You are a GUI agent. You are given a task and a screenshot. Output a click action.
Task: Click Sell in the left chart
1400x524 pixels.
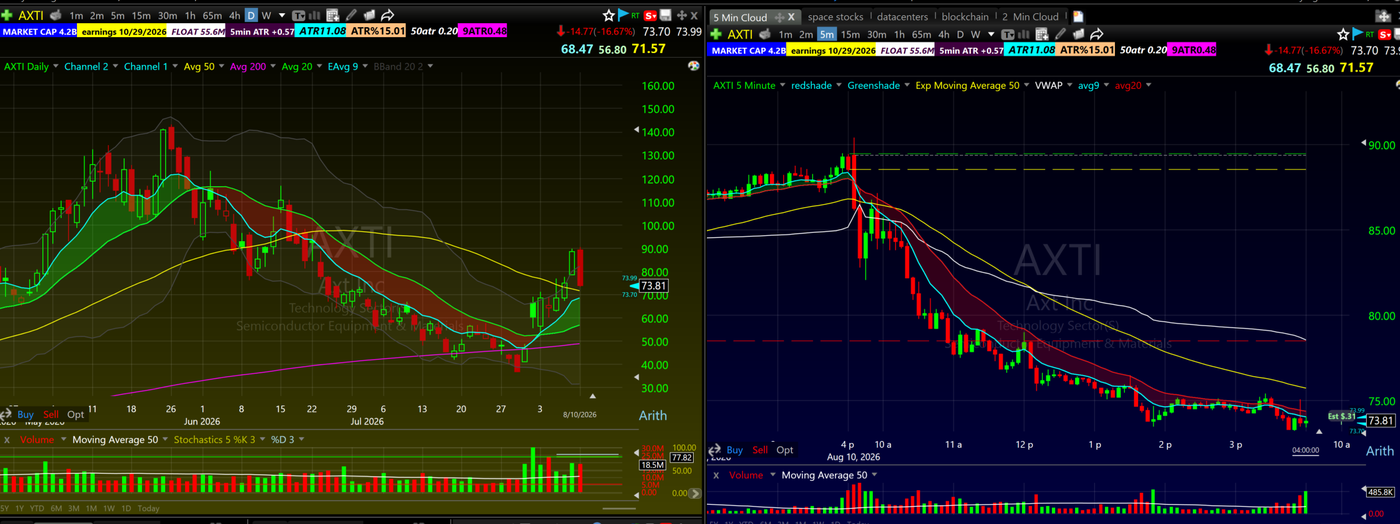click(x=51, y=414)
